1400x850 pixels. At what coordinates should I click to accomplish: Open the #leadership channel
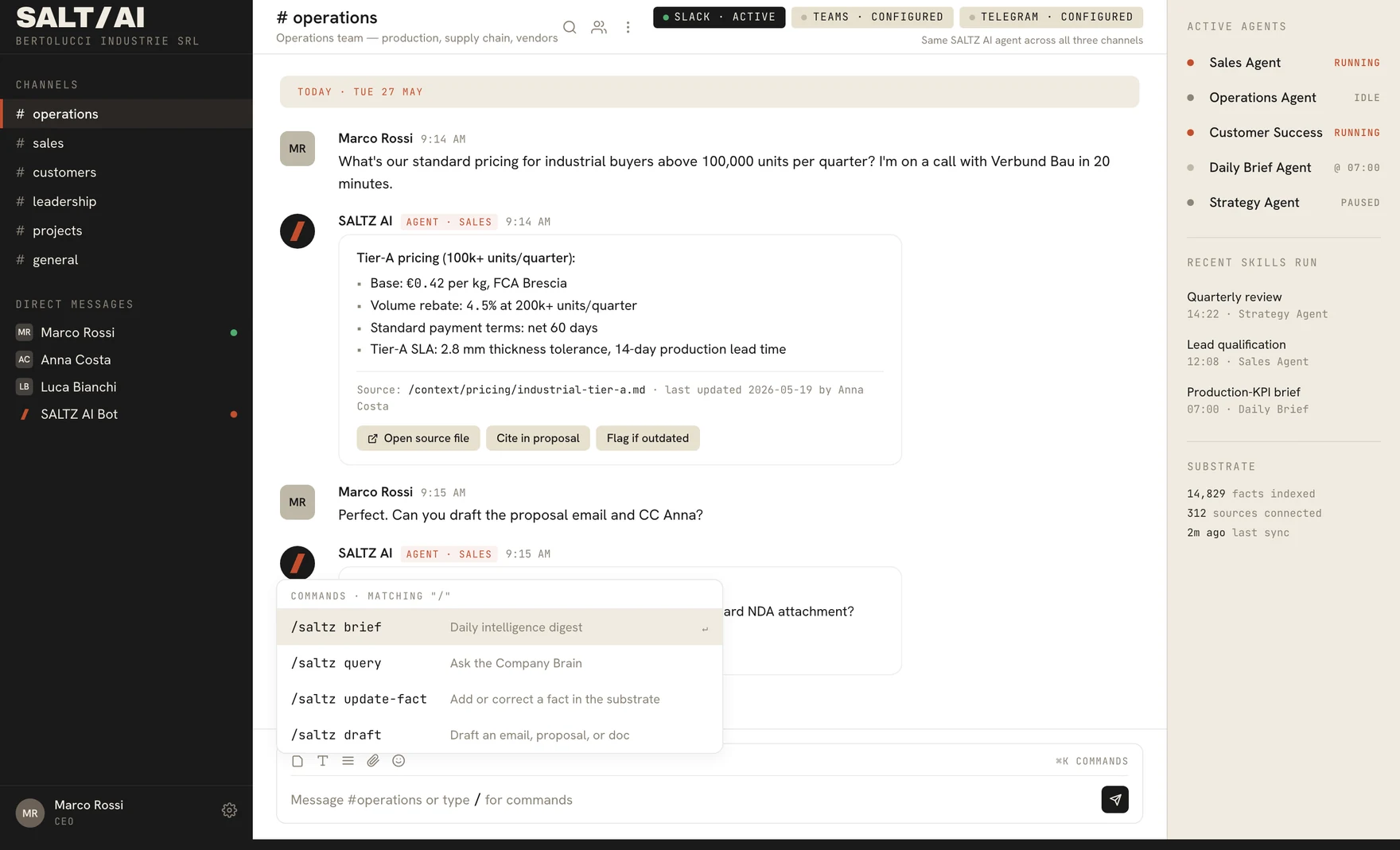tap(126, 201)
